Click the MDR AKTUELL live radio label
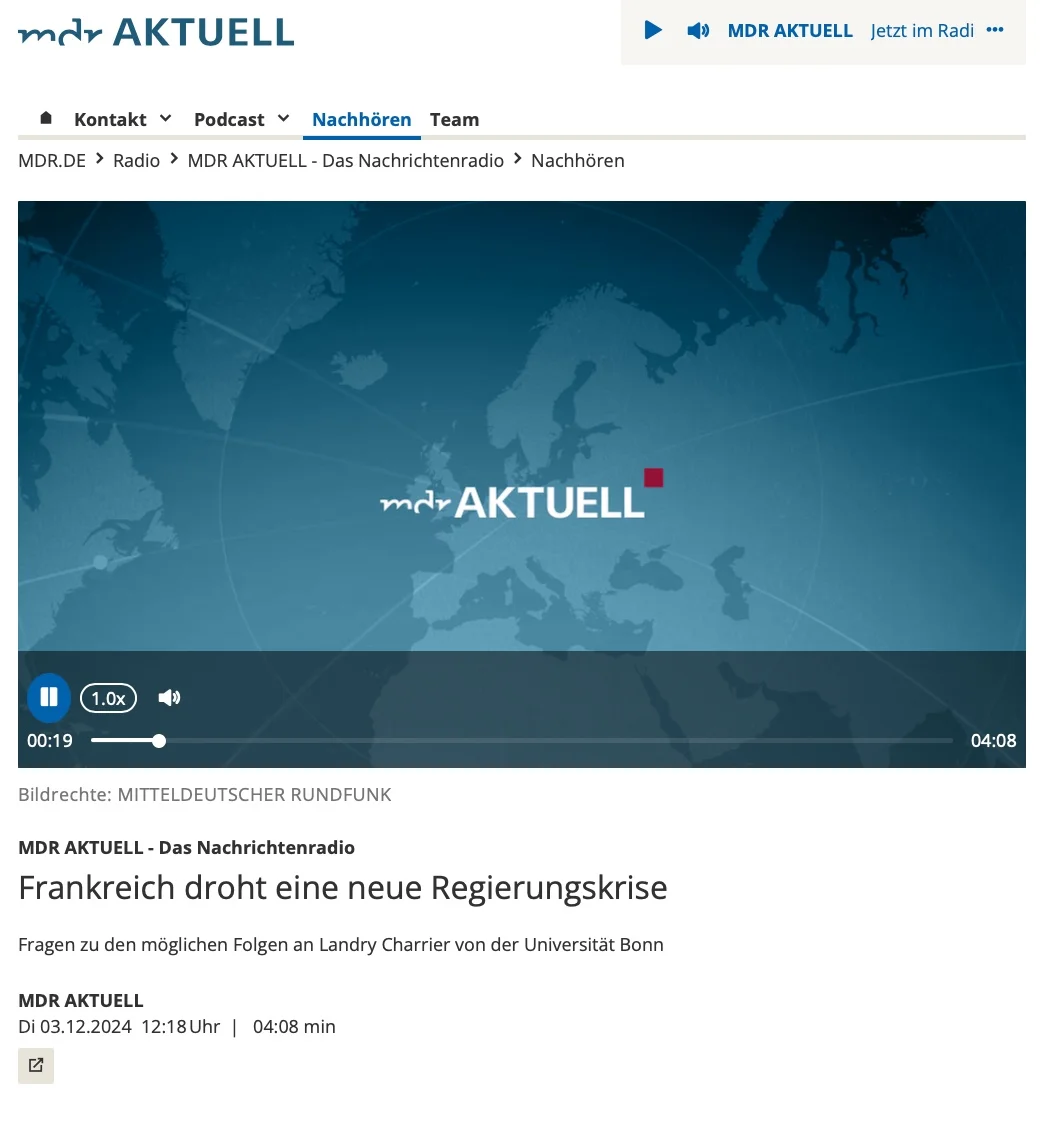 coord(790,30)
